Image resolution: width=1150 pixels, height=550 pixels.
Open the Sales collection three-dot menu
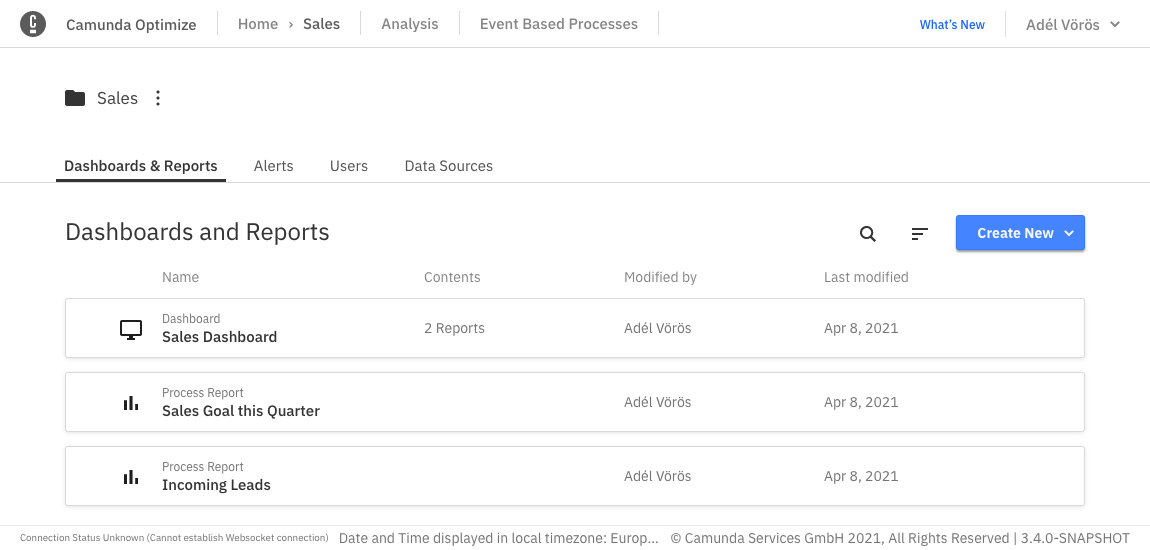point(158,98)
